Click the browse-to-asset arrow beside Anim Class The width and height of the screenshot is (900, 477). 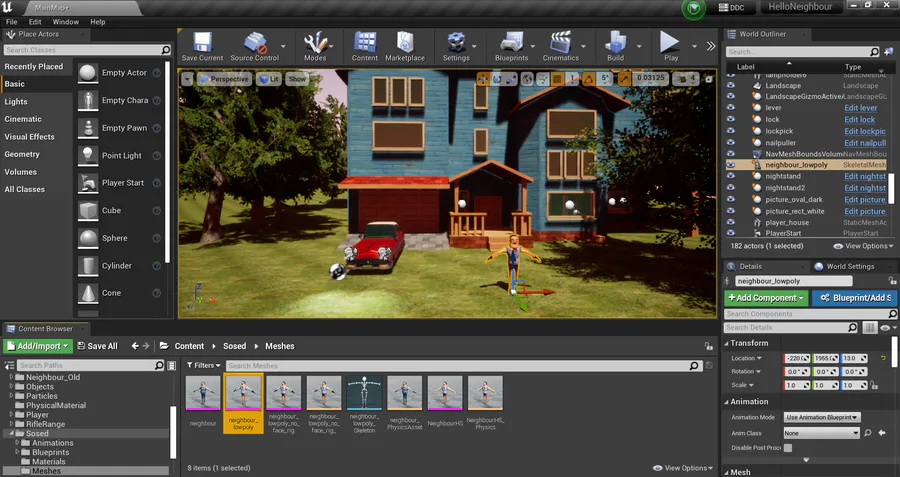[882, 433]
